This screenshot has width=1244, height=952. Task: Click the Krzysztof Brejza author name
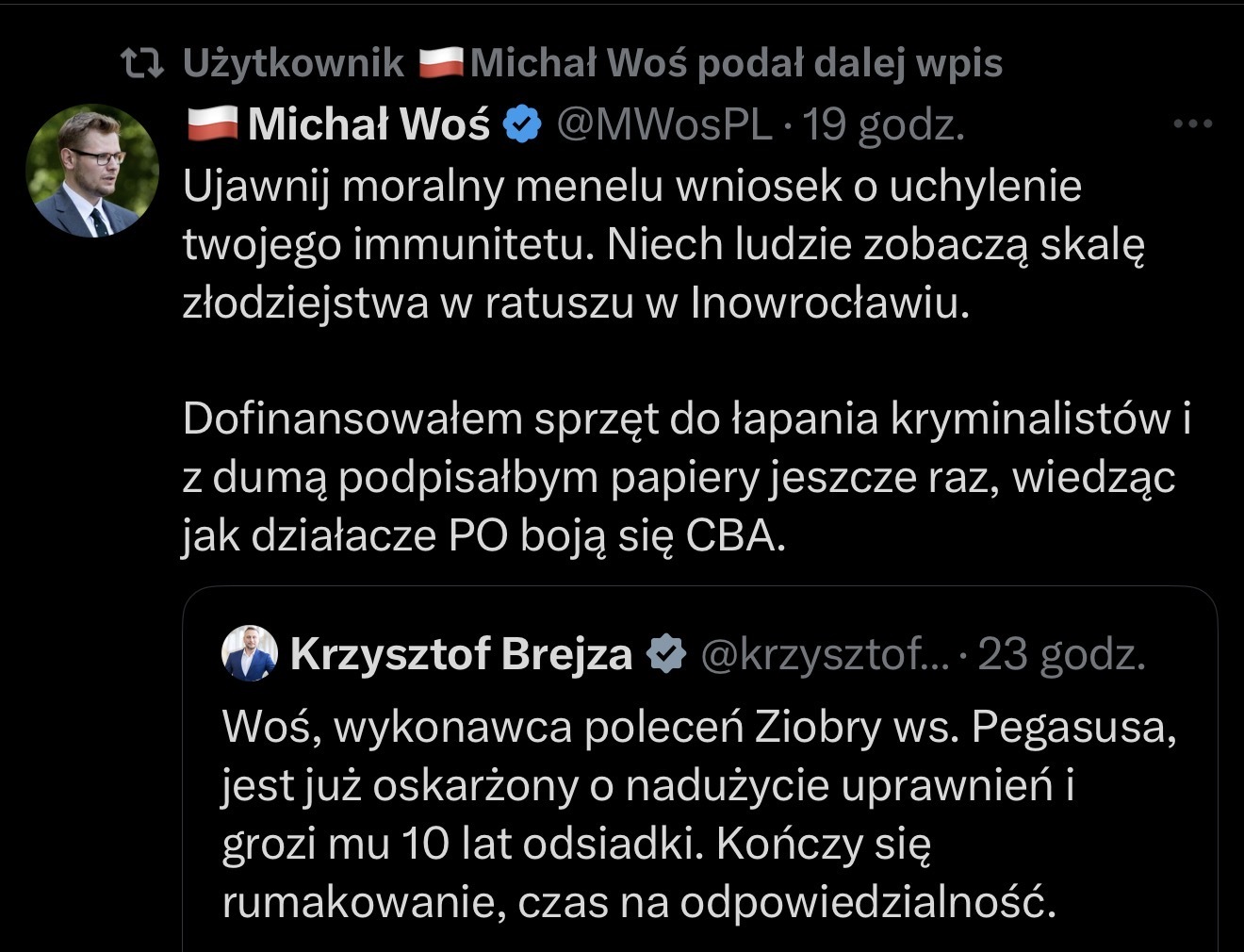tap(461, 654)
